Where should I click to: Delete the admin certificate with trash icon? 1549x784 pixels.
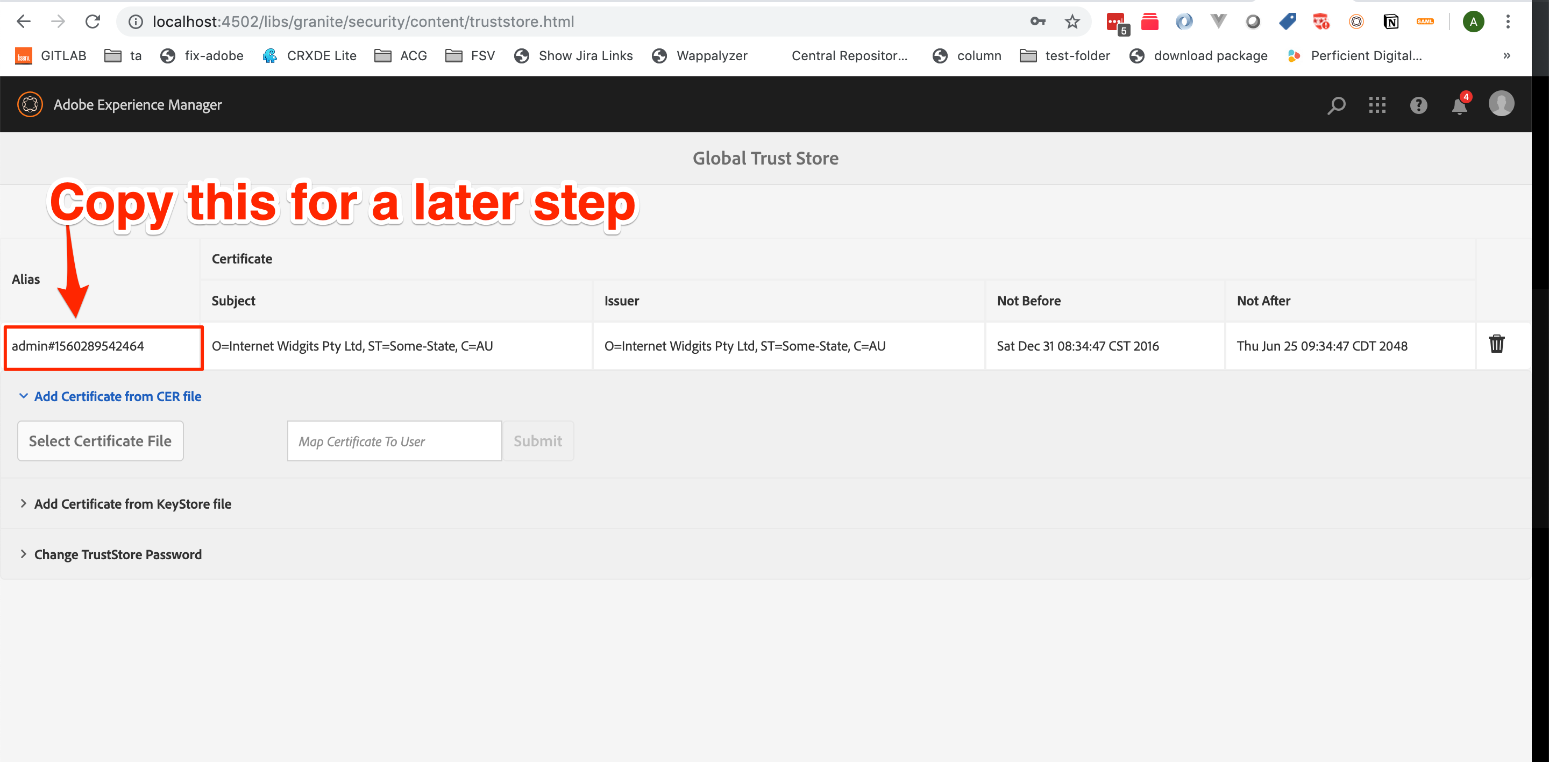tap(1496, 344)
